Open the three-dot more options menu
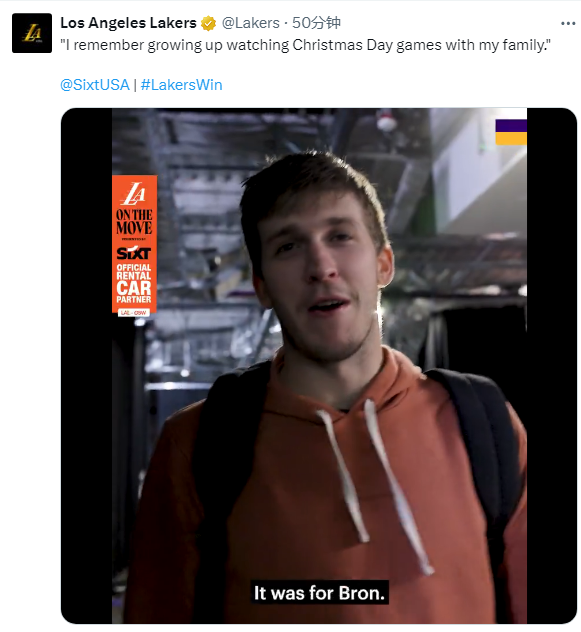This screenshot has width=581, height=632. tap(568, 24)
